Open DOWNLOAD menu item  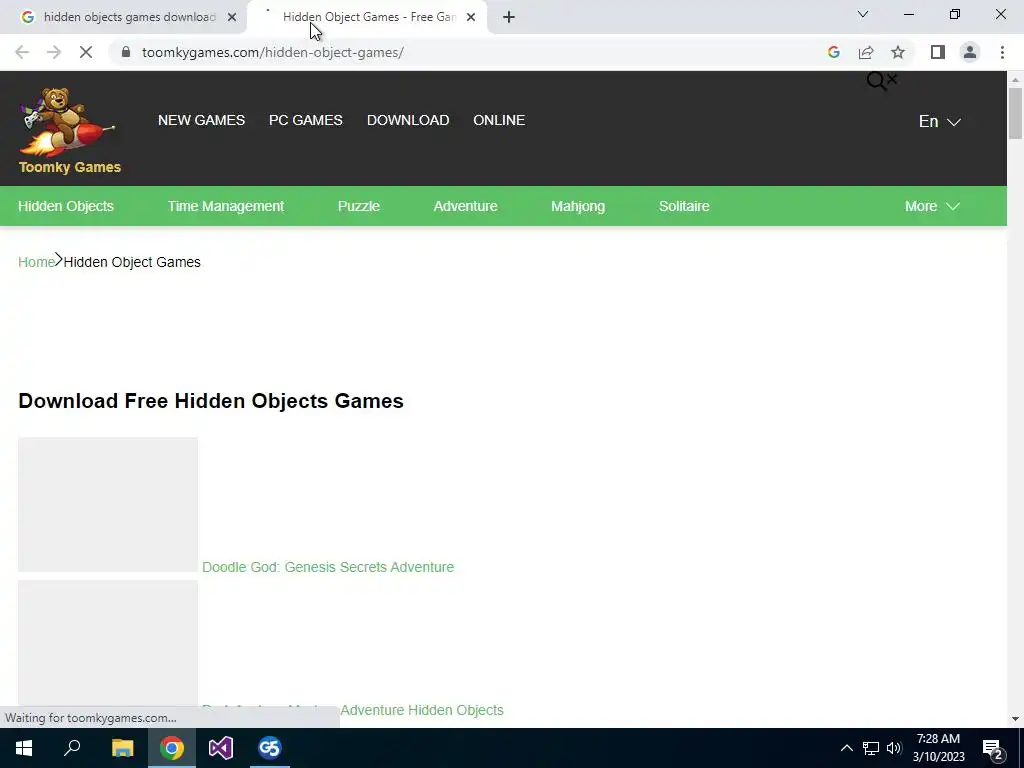(x=408, y=120)
